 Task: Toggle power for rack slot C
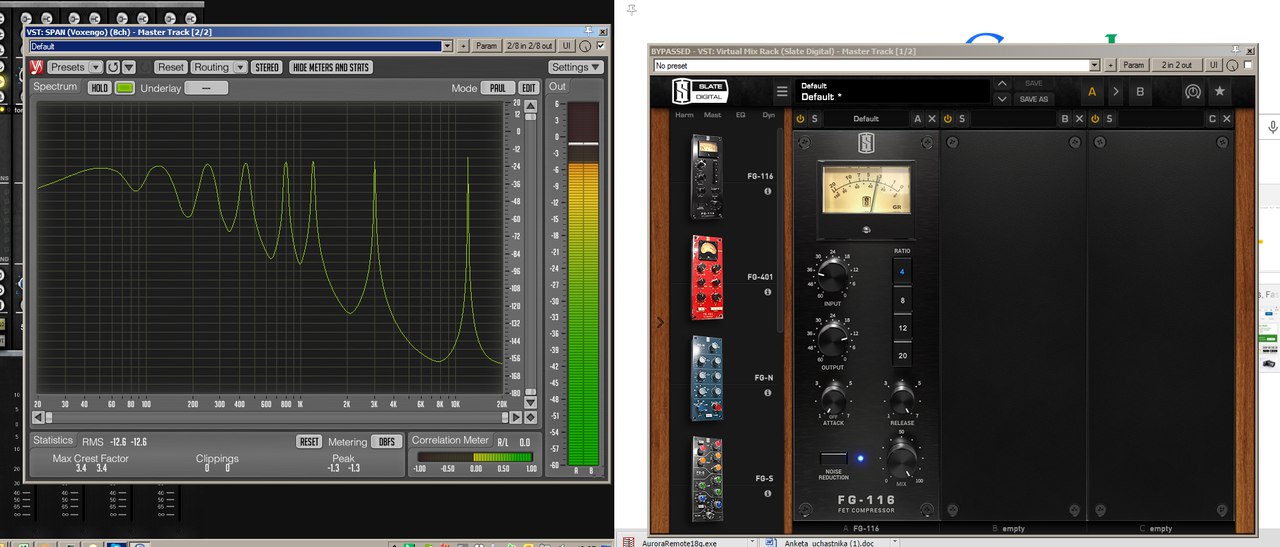1095,119
